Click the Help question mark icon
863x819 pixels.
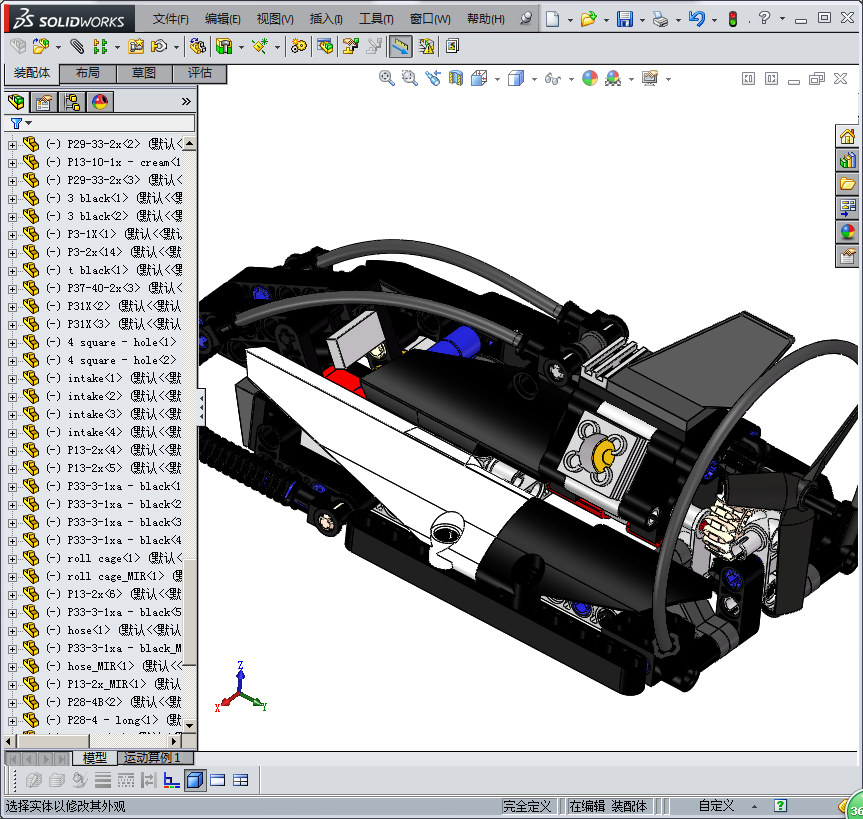coord(764,18)
